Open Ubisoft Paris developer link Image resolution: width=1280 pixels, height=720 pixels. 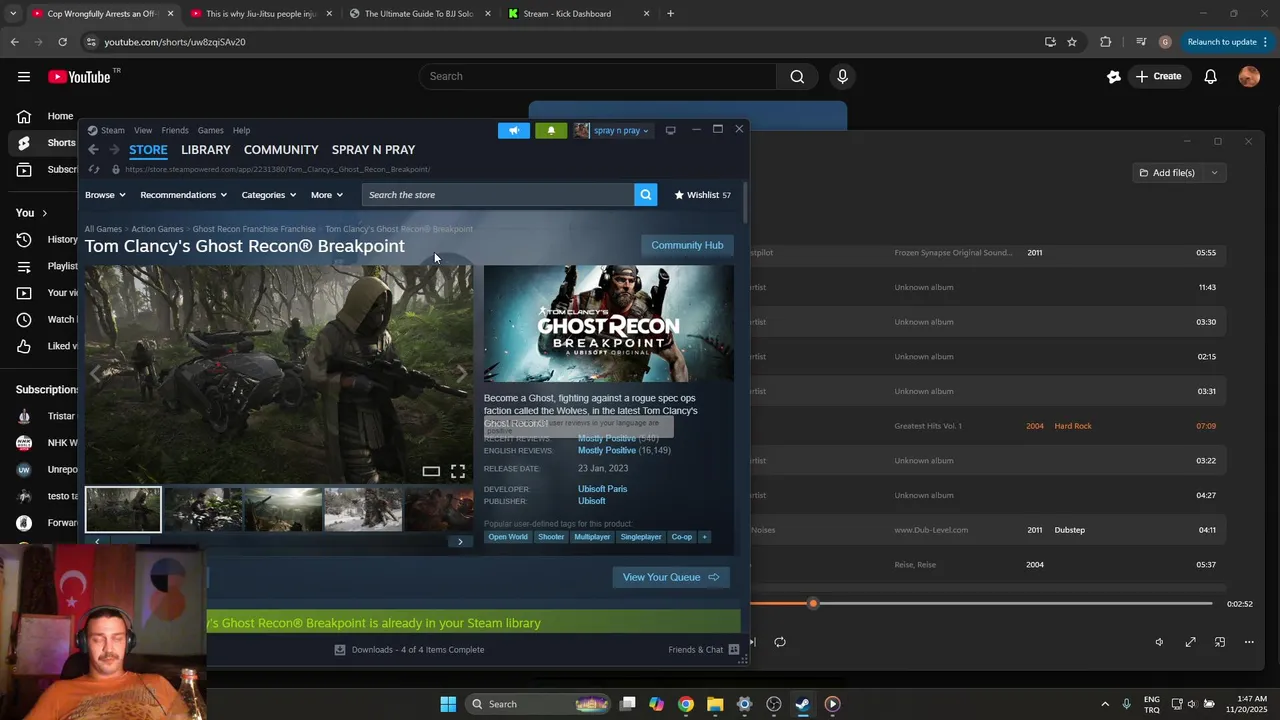click(x=602, y=489)
